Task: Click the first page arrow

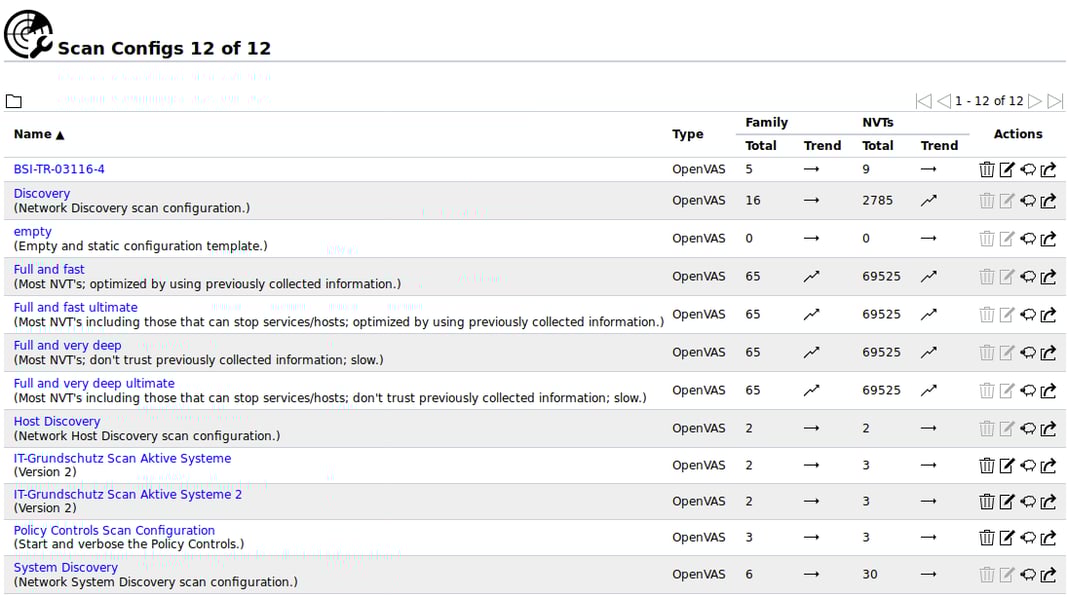Action: point(924,100)
